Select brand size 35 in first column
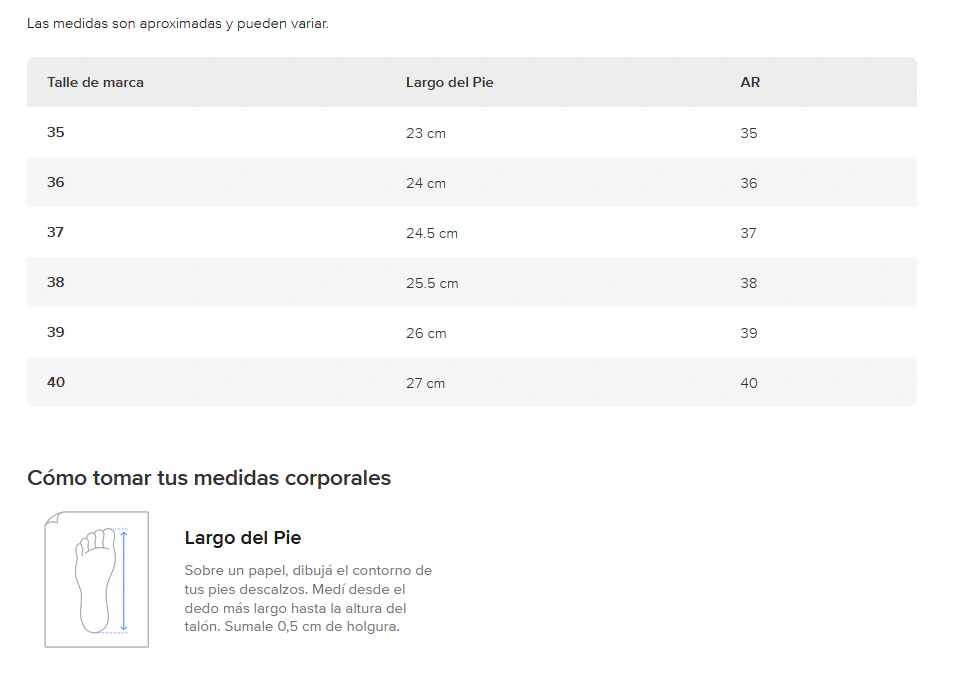The image size is (977, 689). click(55, 132)
